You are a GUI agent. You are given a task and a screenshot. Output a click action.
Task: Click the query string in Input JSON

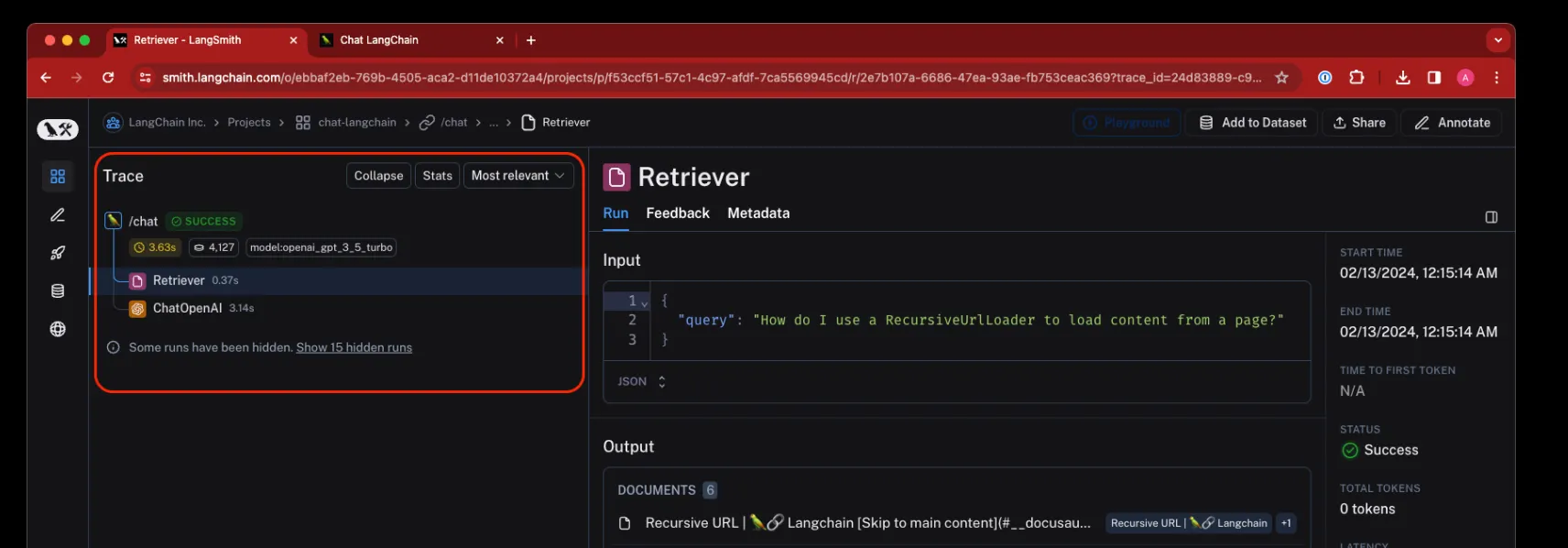[x=1018, y=320]
